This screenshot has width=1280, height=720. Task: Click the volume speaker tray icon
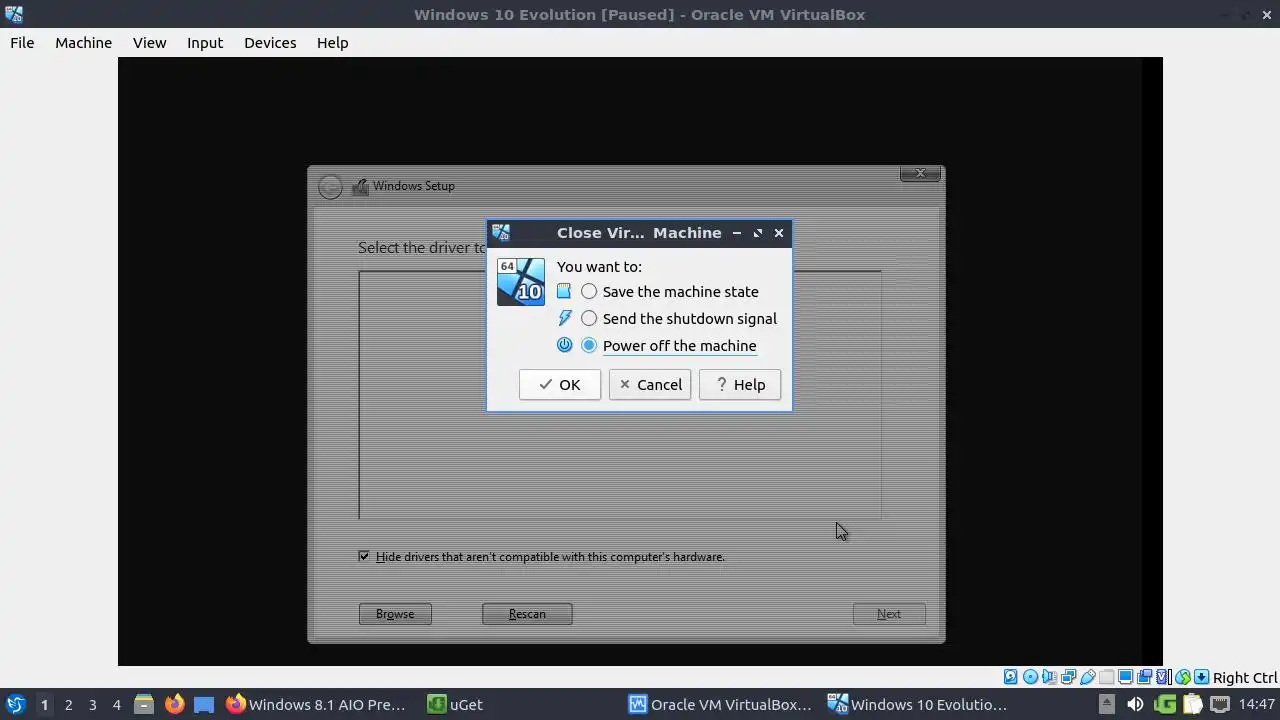1135,704
